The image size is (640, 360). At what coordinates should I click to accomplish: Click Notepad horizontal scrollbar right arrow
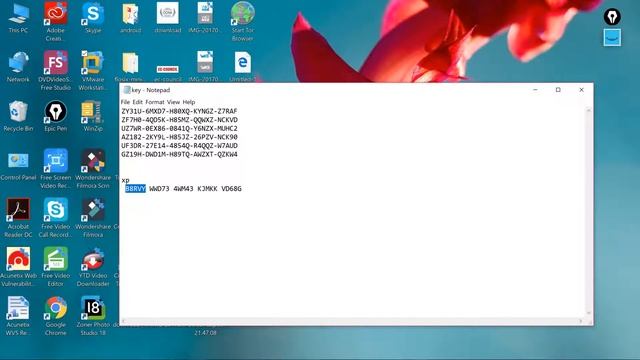[581, 321]
